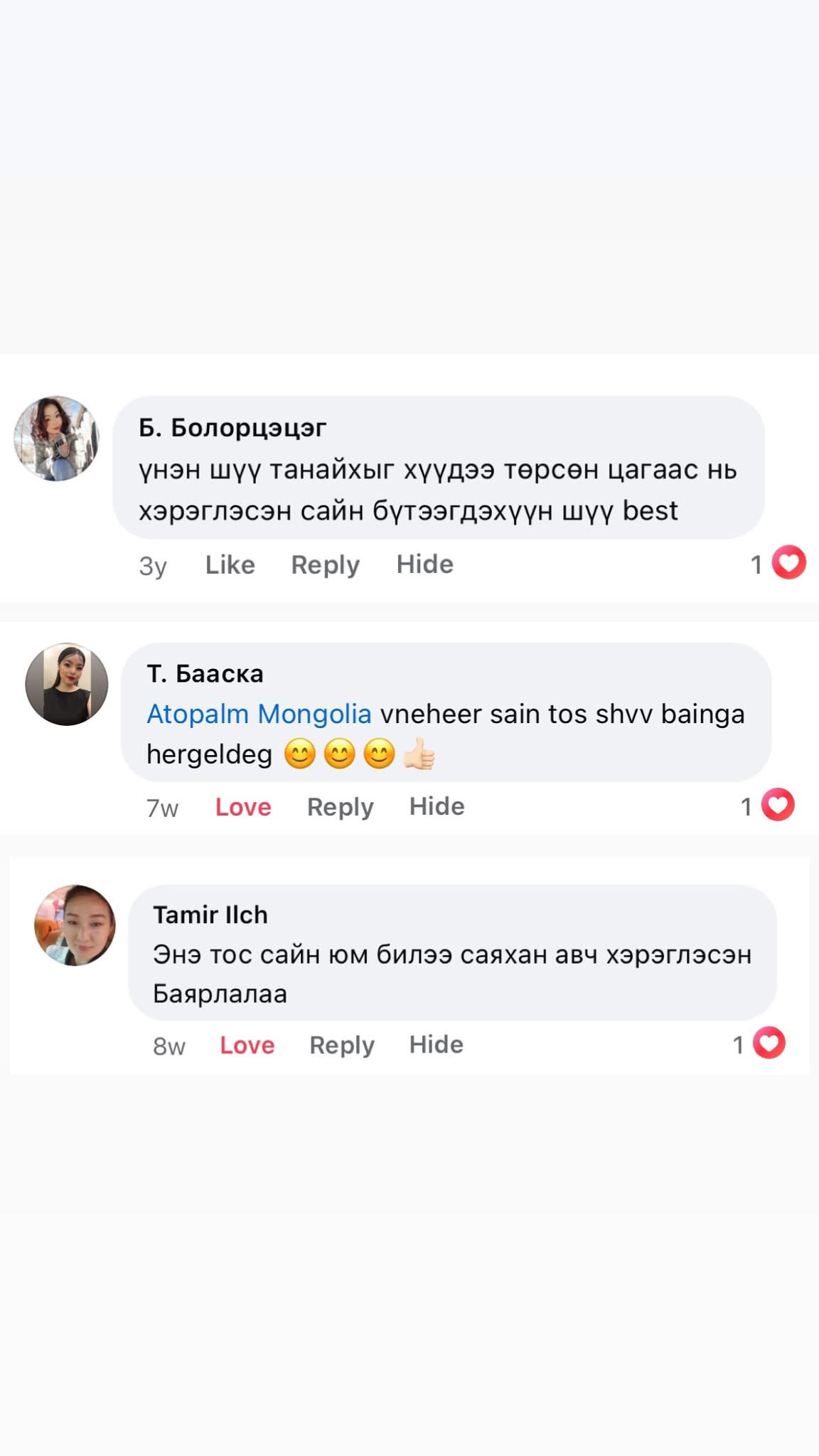Open the Atopalm Mongolia tagged page link
The width and height of the screenshot is (819, 1456).
[x=259, y=714]
